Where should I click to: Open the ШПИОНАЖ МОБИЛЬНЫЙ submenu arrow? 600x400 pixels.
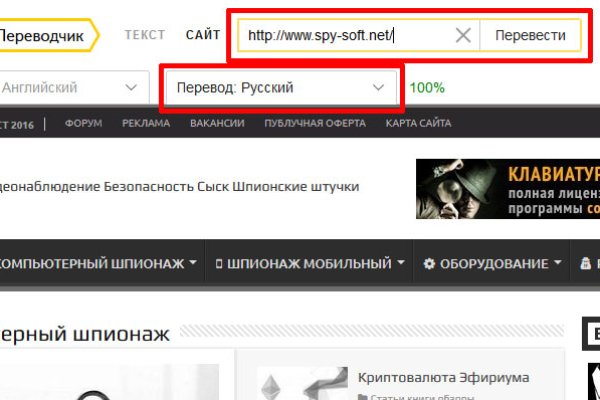(401, 264)
